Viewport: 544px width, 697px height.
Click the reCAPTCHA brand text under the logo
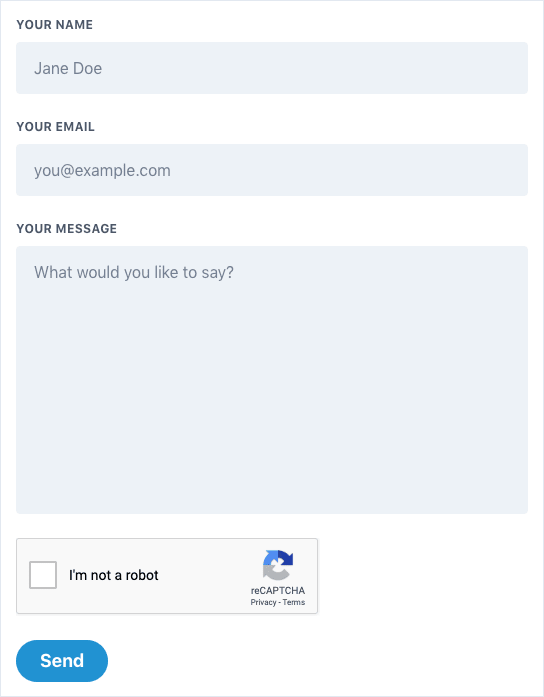[278, 590]
